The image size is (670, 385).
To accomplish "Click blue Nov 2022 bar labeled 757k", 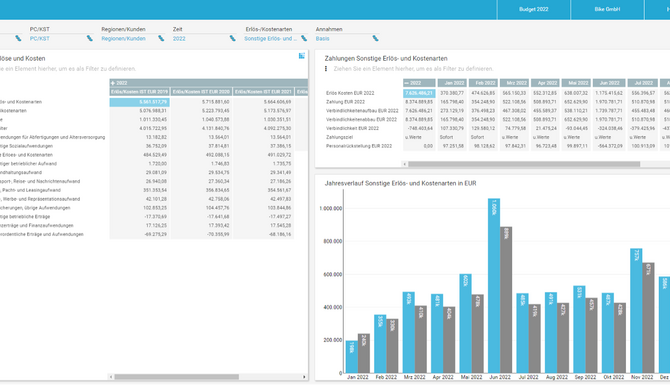I will 636,311.
